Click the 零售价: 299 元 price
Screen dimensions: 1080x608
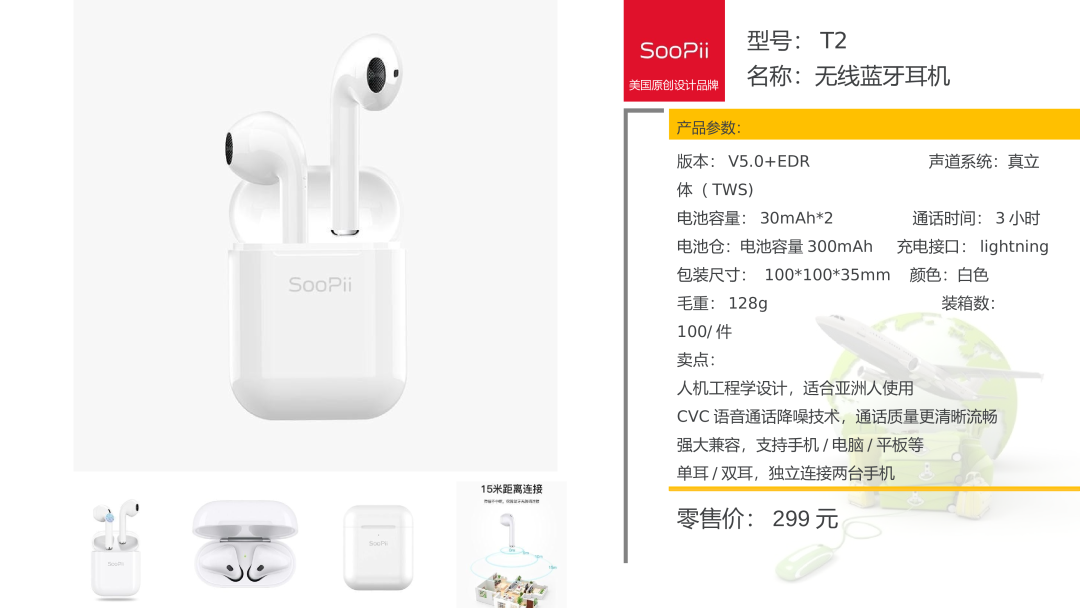pos(757,518)
